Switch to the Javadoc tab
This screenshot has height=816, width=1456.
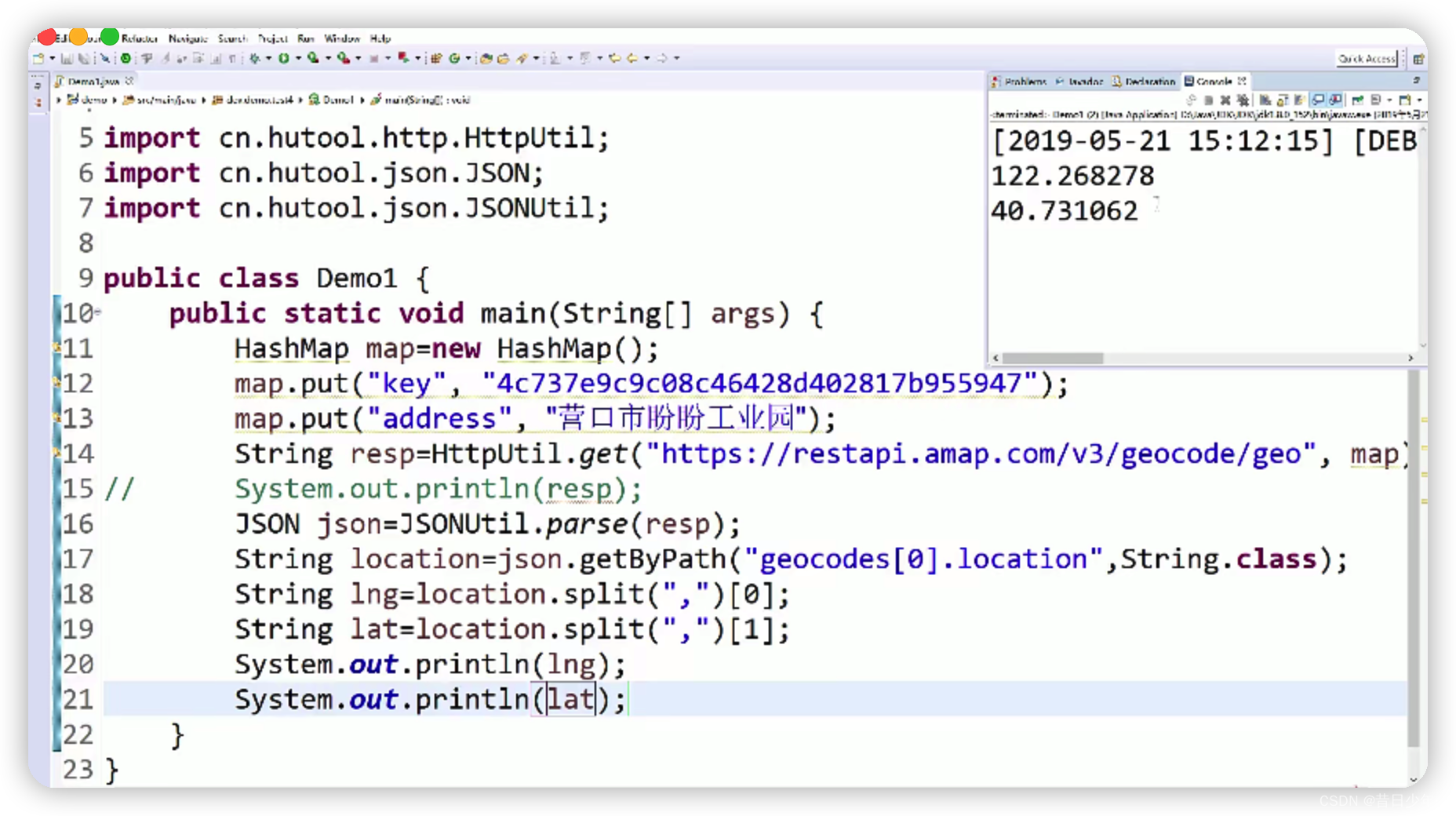(x=1079, y=81)
